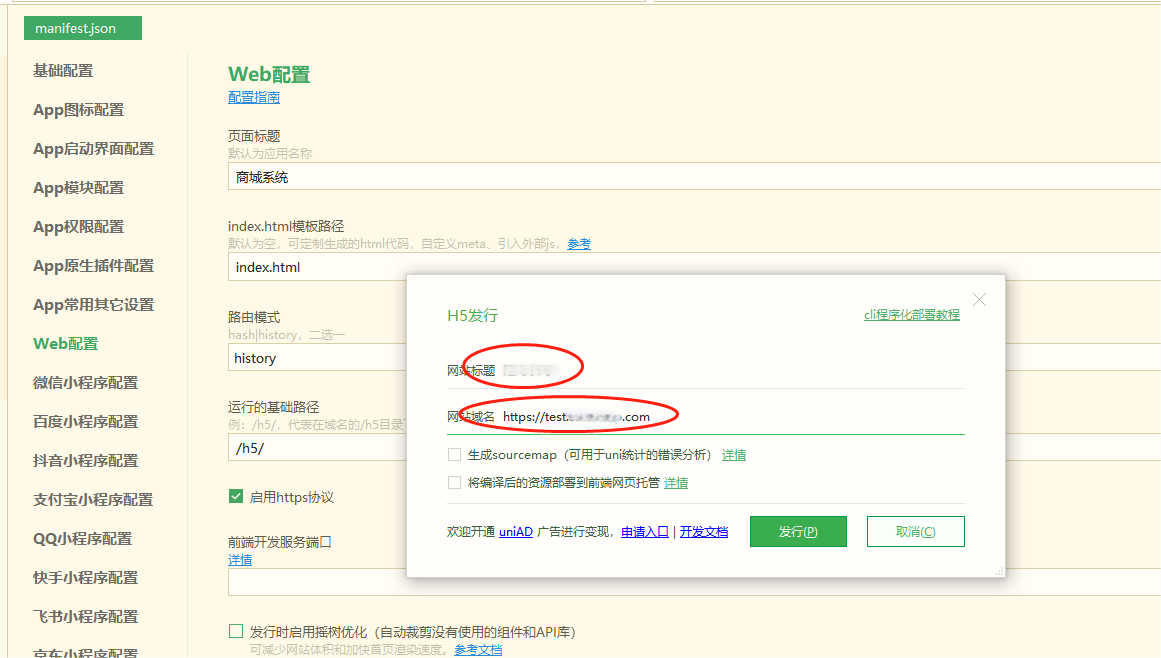The height and width of the screenshot is (658, 1161).
Task: Switch to 基础配置 section
Action: tap(63, 71)
